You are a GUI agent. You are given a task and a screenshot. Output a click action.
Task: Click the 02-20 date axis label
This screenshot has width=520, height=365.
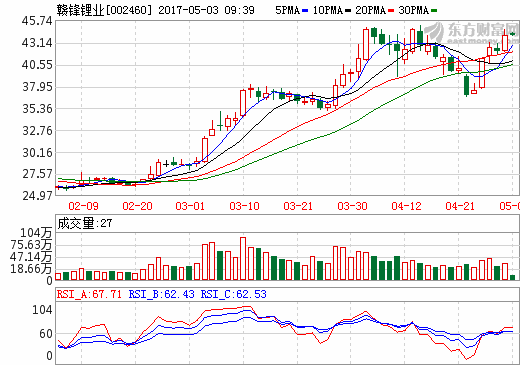click(137, 206)
